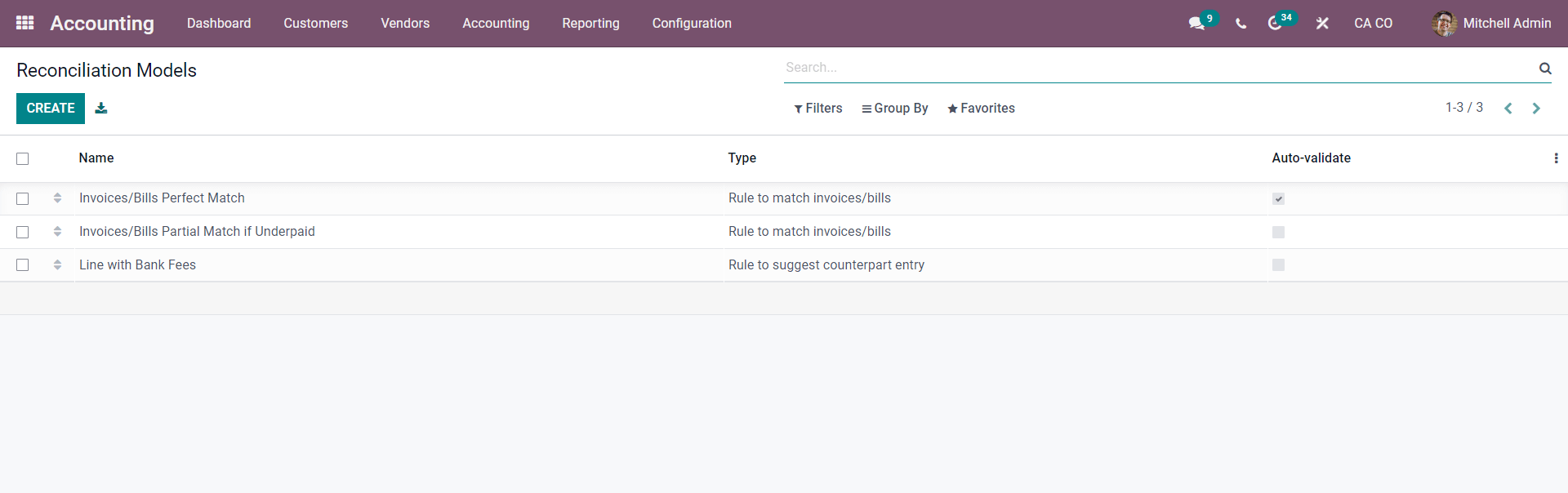The image size is (1568, 493).
Task: Click Auto-validate checkbox for Partial Match if Underpaid
Action: click(x=1278, y=233)
